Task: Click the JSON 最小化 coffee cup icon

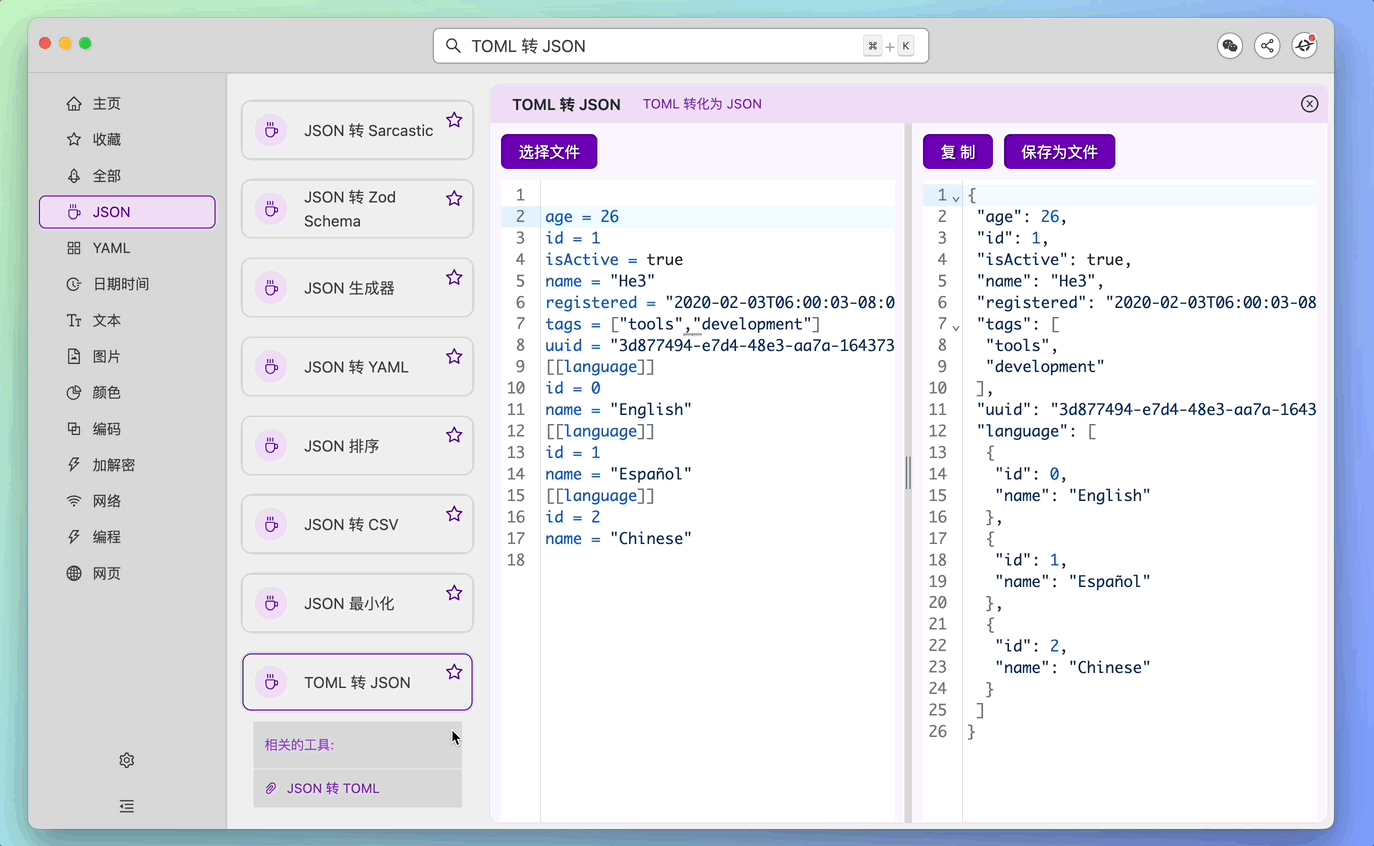Action: pos(271,603)
